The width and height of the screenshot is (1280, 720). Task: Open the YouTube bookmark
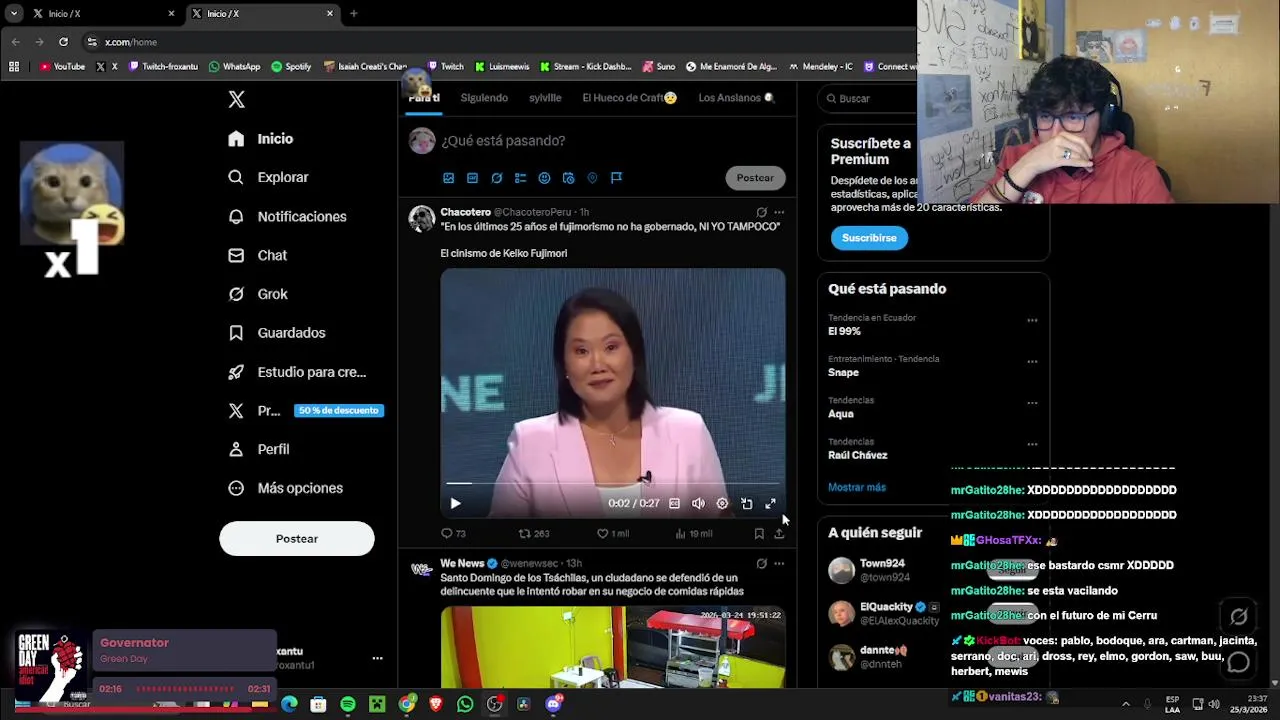[x=62, y=67]
